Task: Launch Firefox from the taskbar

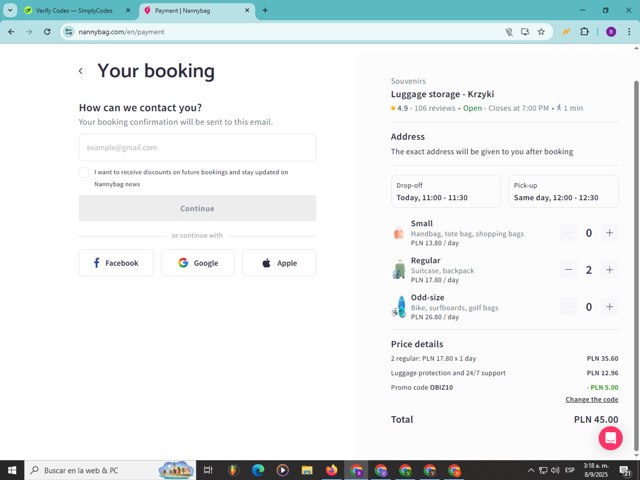Action: 331,470
